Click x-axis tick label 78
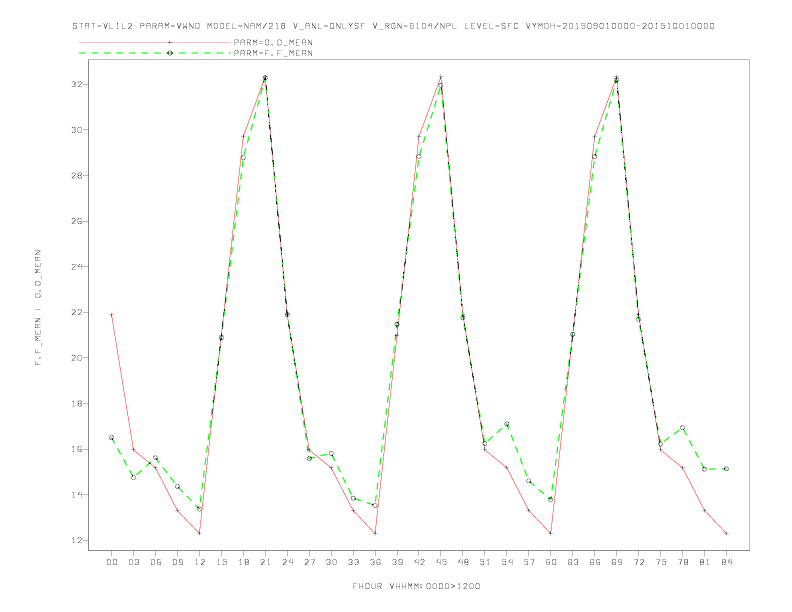Image resolution: width=792 pixels, height=612 pixels. (x=682, y=562)
